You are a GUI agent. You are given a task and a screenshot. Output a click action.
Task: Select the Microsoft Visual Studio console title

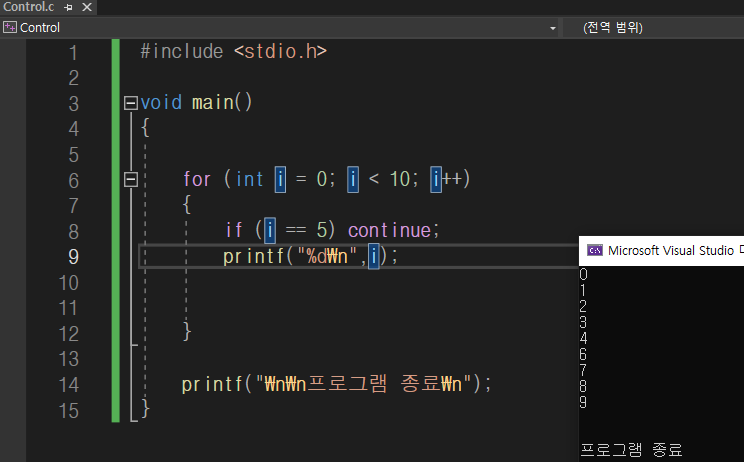670,250
